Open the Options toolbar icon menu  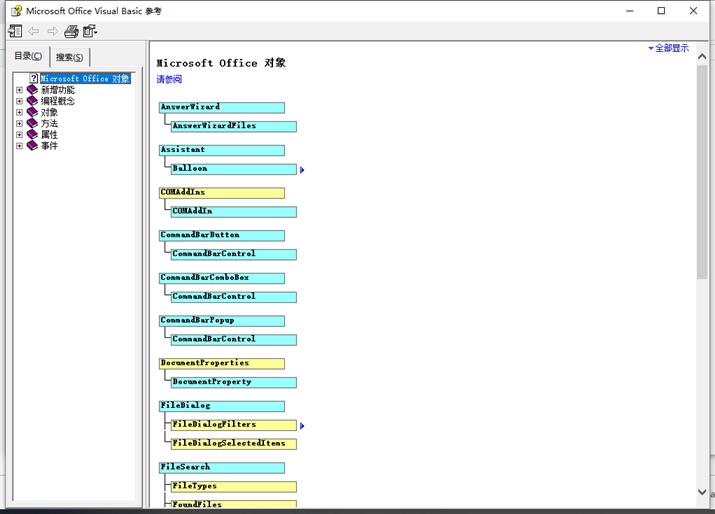tap(90, 31)
